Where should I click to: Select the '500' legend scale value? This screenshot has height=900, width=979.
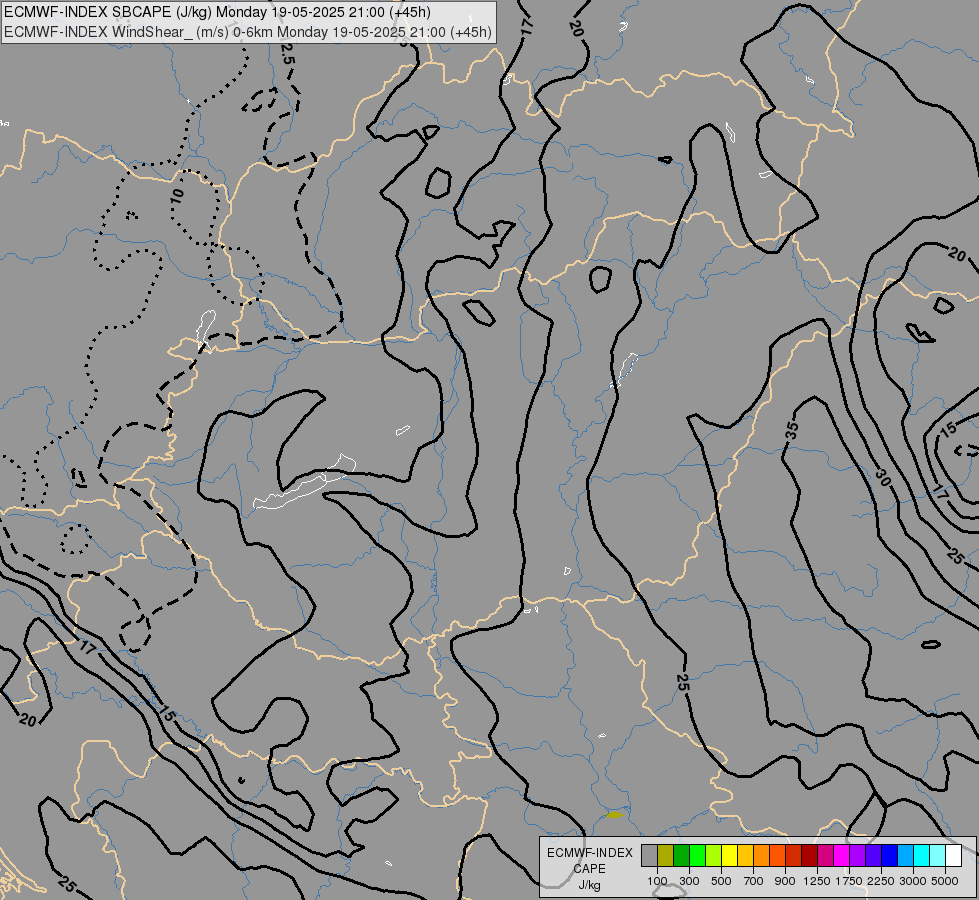tap(721, 881)
